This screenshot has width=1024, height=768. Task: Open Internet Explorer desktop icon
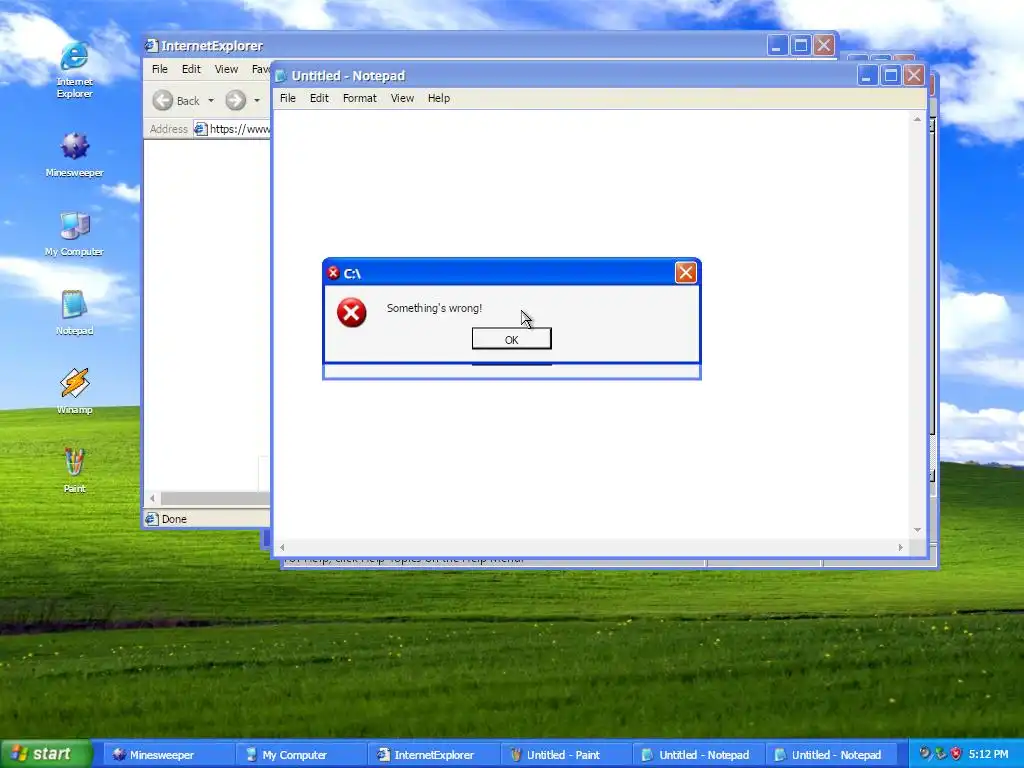(x=74, y=69)
